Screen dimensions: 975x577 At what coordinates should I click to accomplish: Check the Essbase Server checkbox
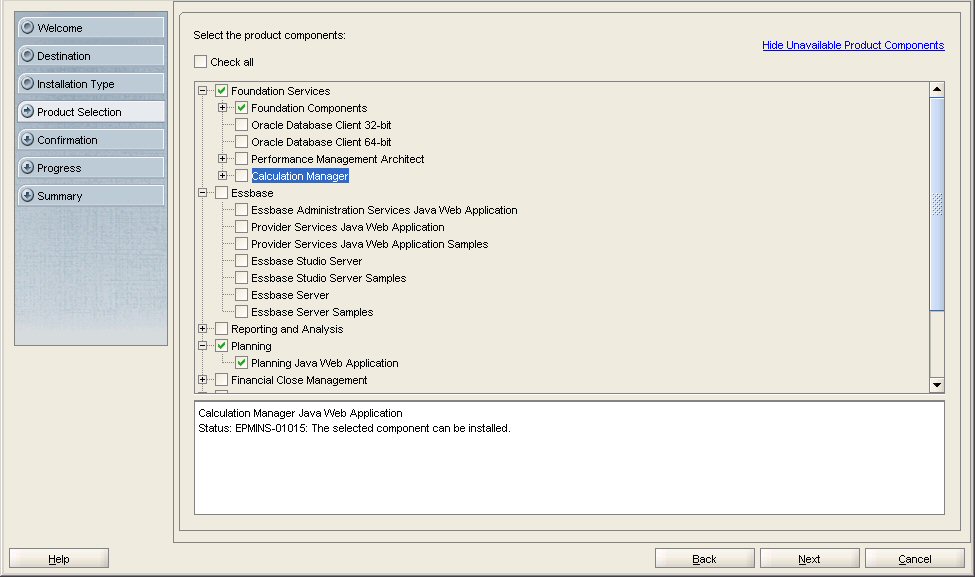pyautogui.click(x=241, y=295)
